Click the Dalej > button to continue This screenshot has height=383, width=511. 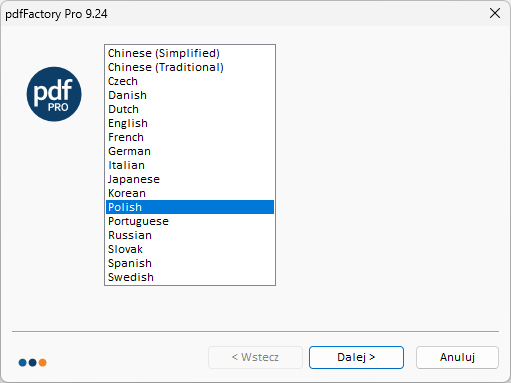point(356,357)
